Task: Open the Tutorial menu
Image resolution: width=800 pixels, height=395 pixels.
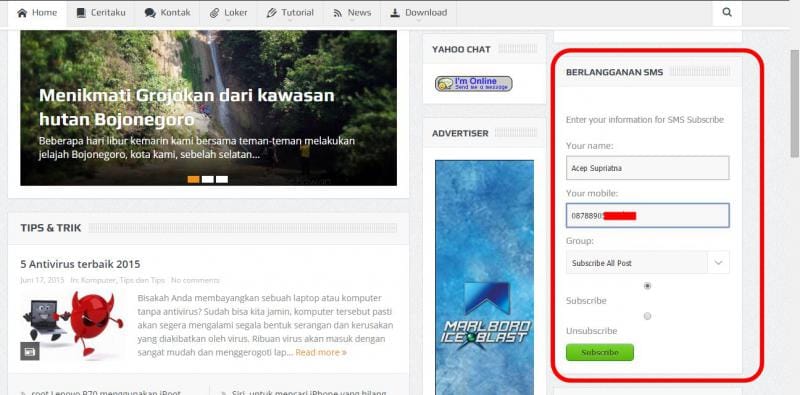Action: 289,13
